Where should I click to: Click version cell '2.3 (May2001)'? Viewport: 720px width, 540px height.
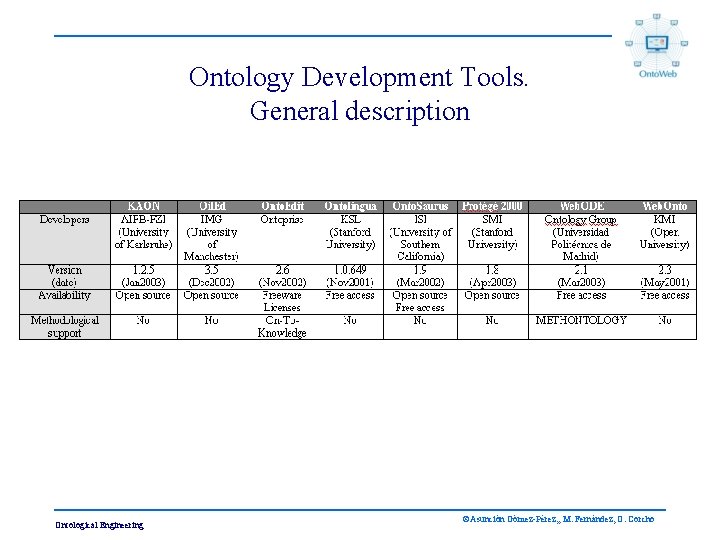(664, 276)
